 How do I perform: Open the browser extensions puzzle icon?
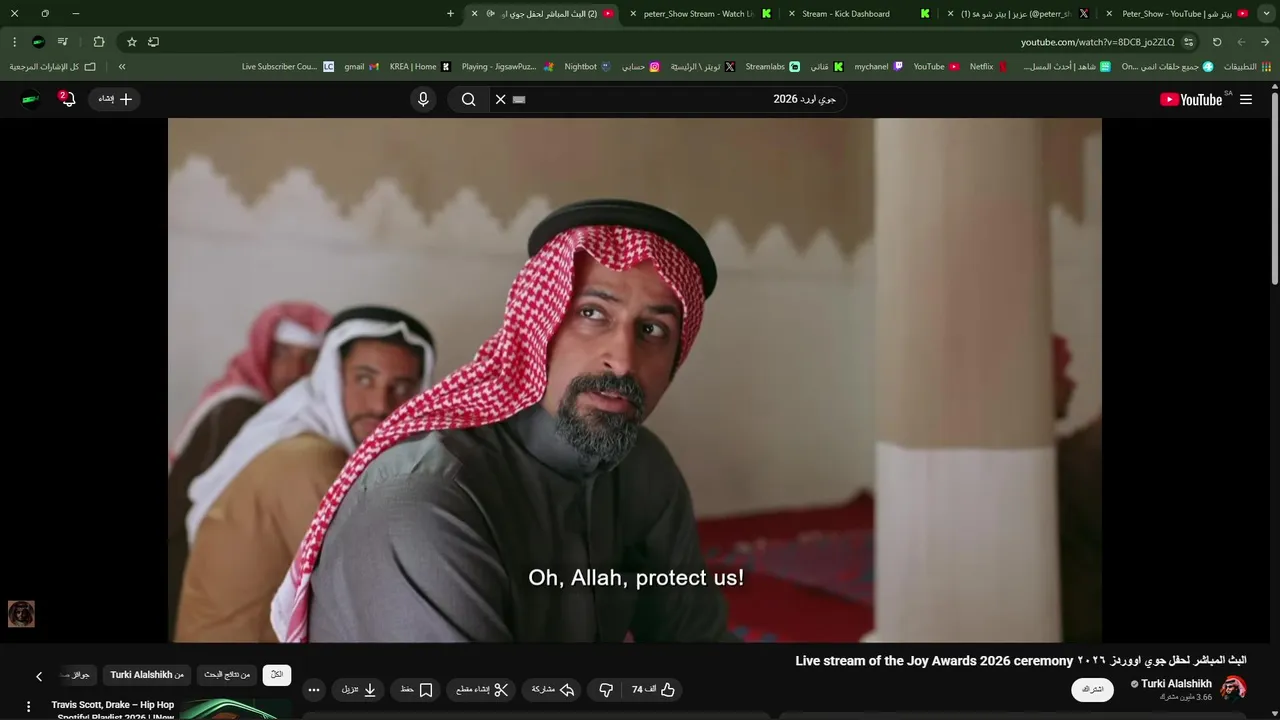tap(99, 42)
